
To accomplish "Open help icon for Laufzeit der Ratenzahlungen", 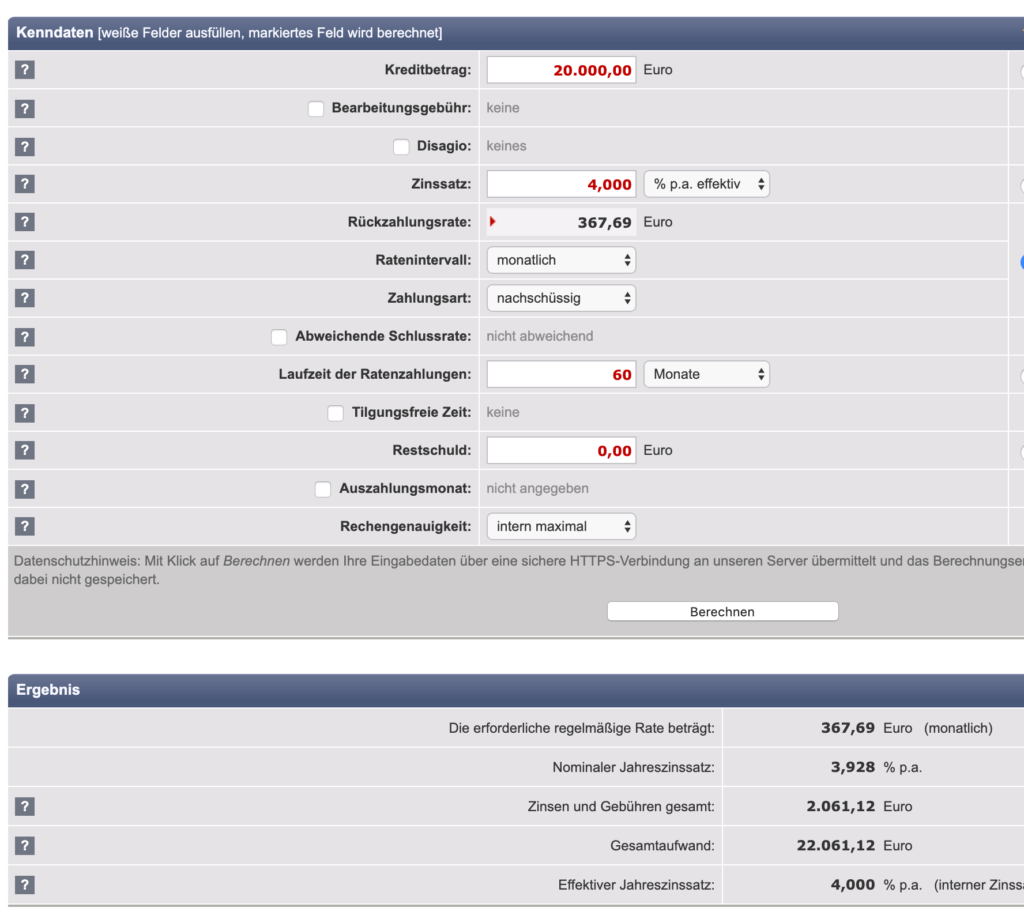I will [25, 374].
